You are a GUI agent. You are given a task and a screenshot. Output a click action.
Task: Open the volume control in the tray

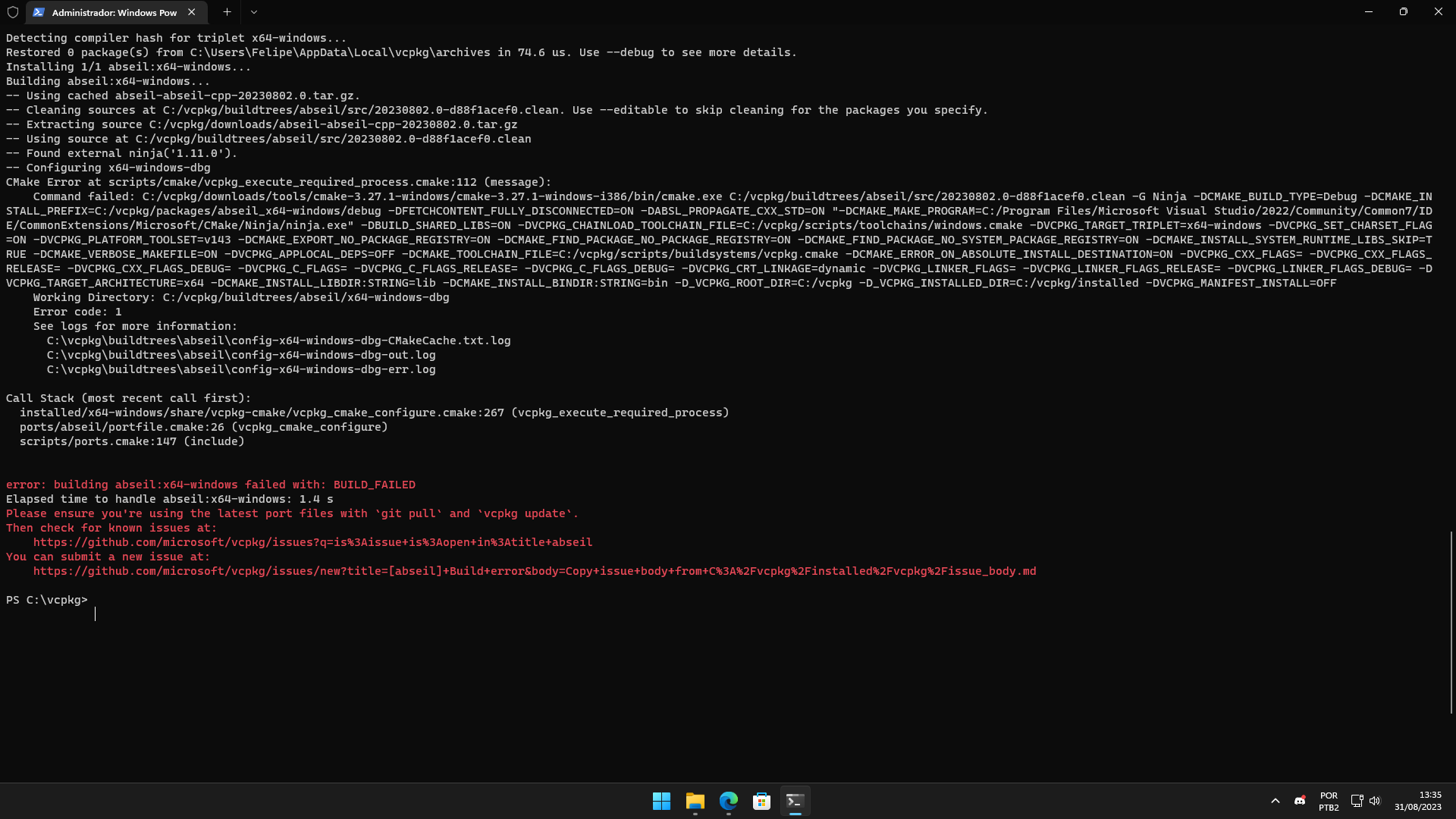coord(1375,801)
